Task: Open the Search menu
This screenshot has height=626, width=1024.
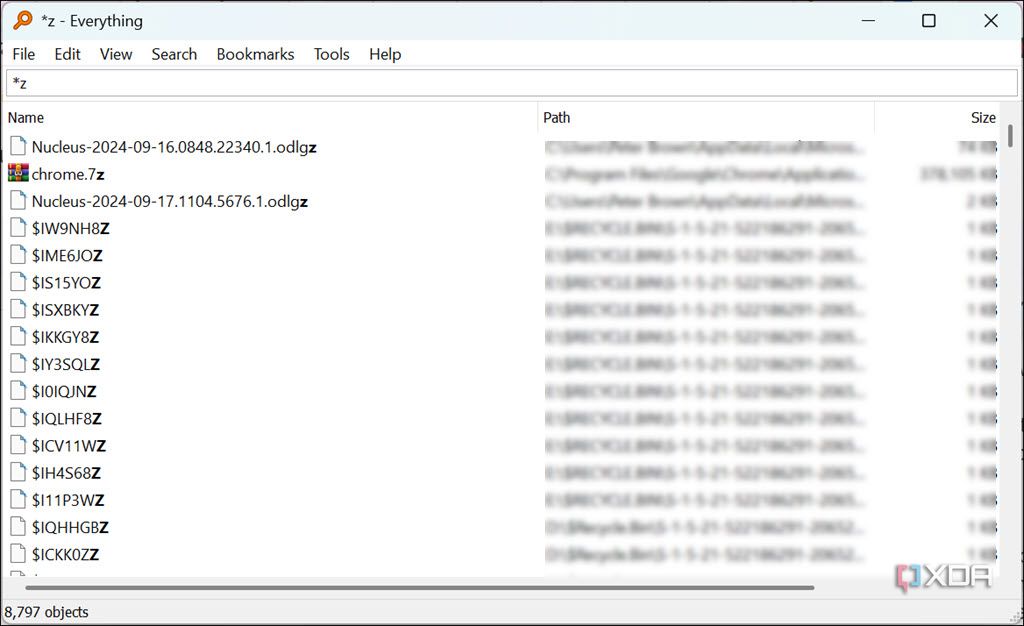Action: [174, 54]
